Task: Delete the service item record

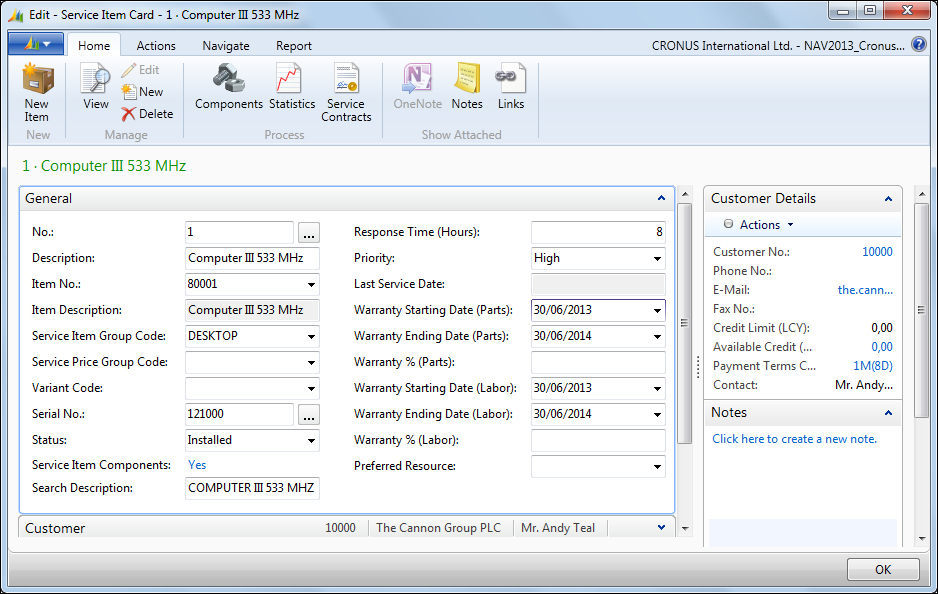Action: click(147, 114)
